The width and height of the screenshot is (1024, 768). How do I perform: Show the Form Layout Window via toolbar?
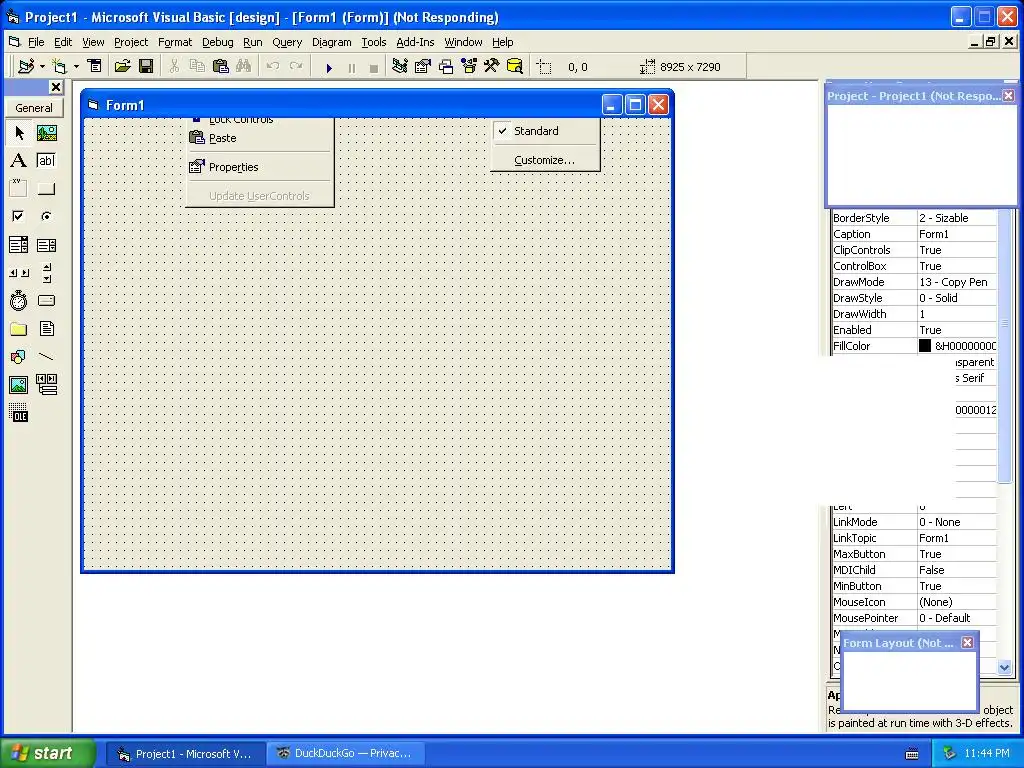446,67
